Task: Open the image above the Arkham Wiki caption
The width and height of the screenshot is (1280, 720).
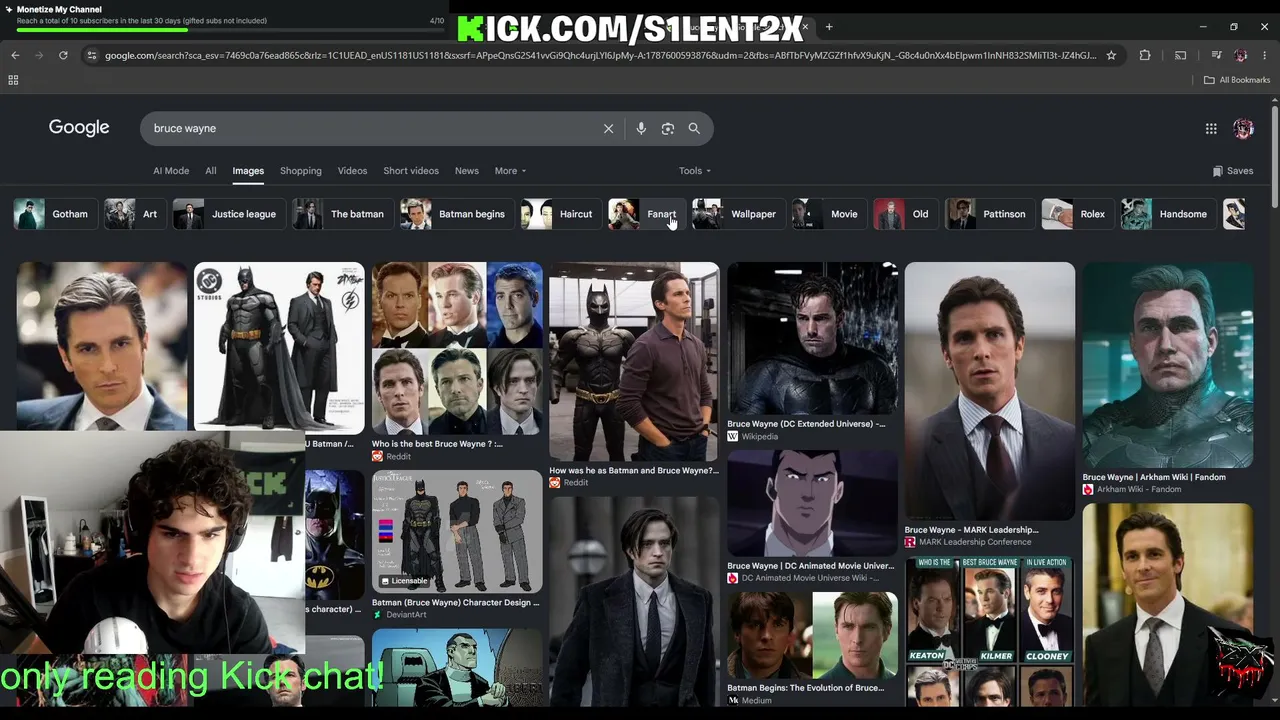Action: [x=1167, y=365]
